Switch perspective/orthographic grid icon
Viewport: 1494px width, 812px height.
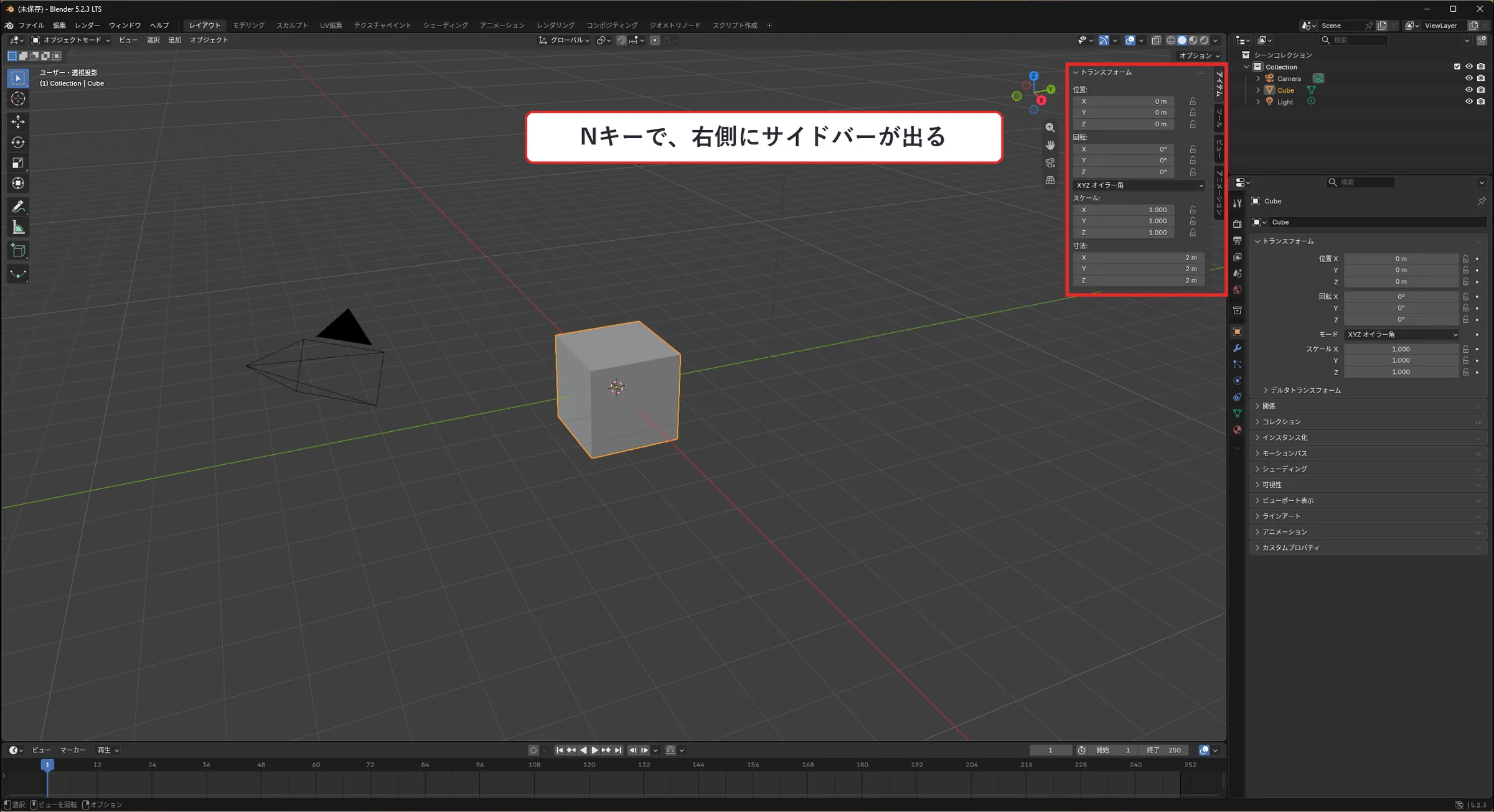(x=1050, y=180)
